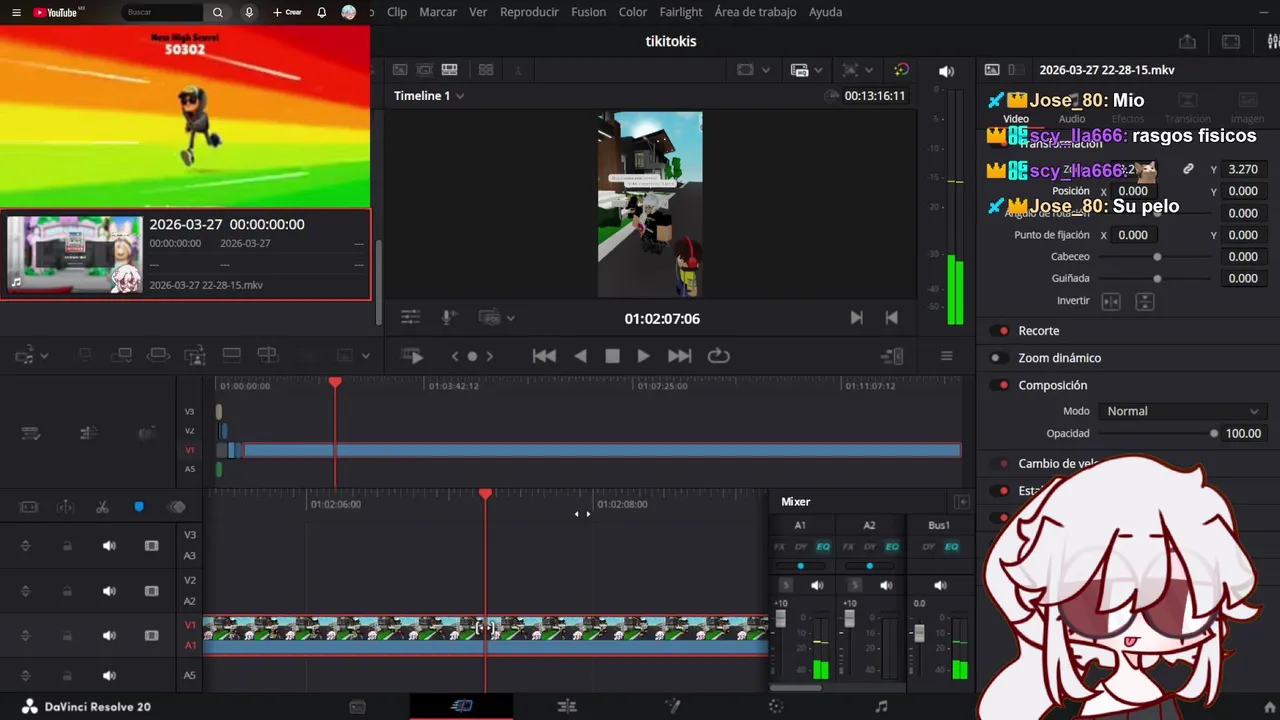Viewport: 1280px width, 720px height.
Task: Click the YouTube Crear button
Action: [286, 13]
